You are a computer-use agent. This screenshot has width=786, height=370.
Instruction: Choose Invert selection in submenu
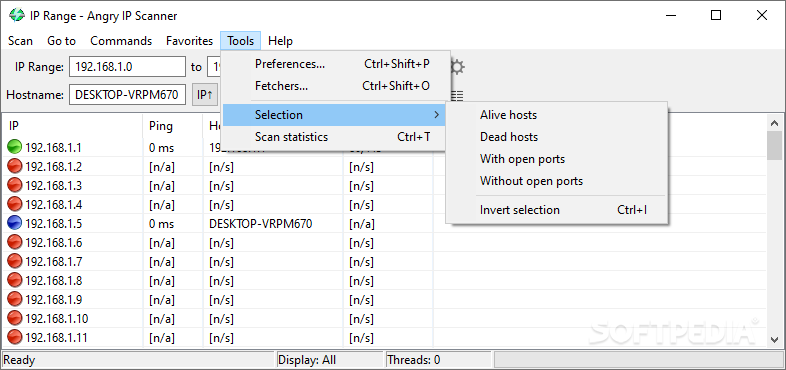coord(556,210)
